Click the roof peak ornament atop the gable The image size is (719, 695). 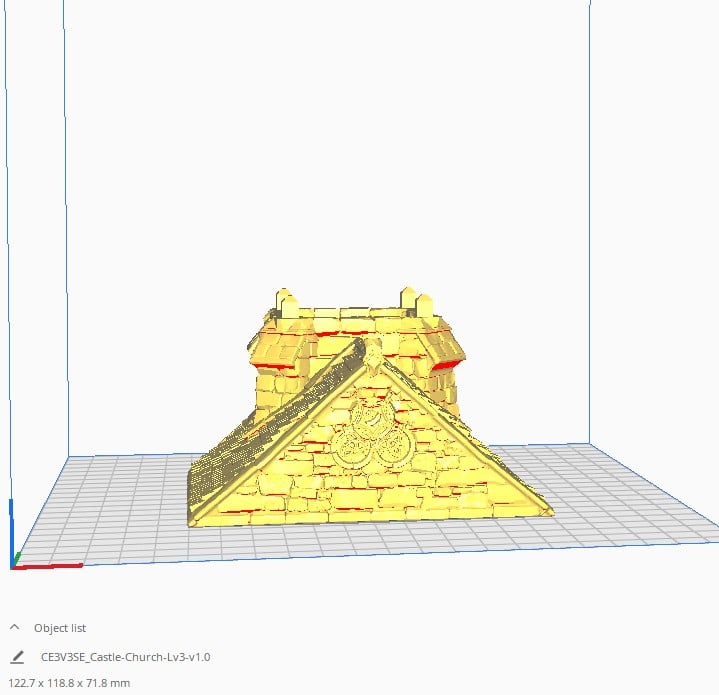click(373, 353)
